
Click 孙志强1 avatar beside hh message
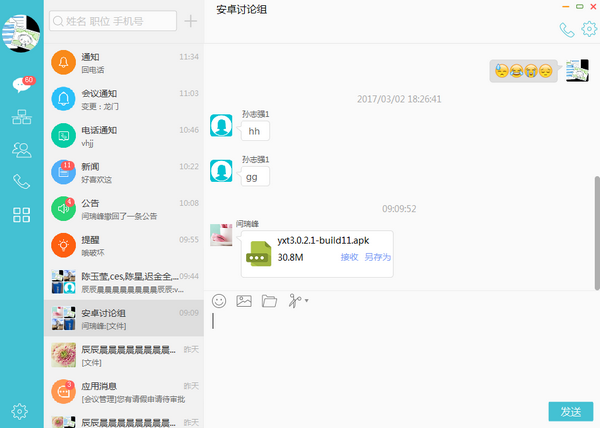pyautogui.click(x=221, y=125)
